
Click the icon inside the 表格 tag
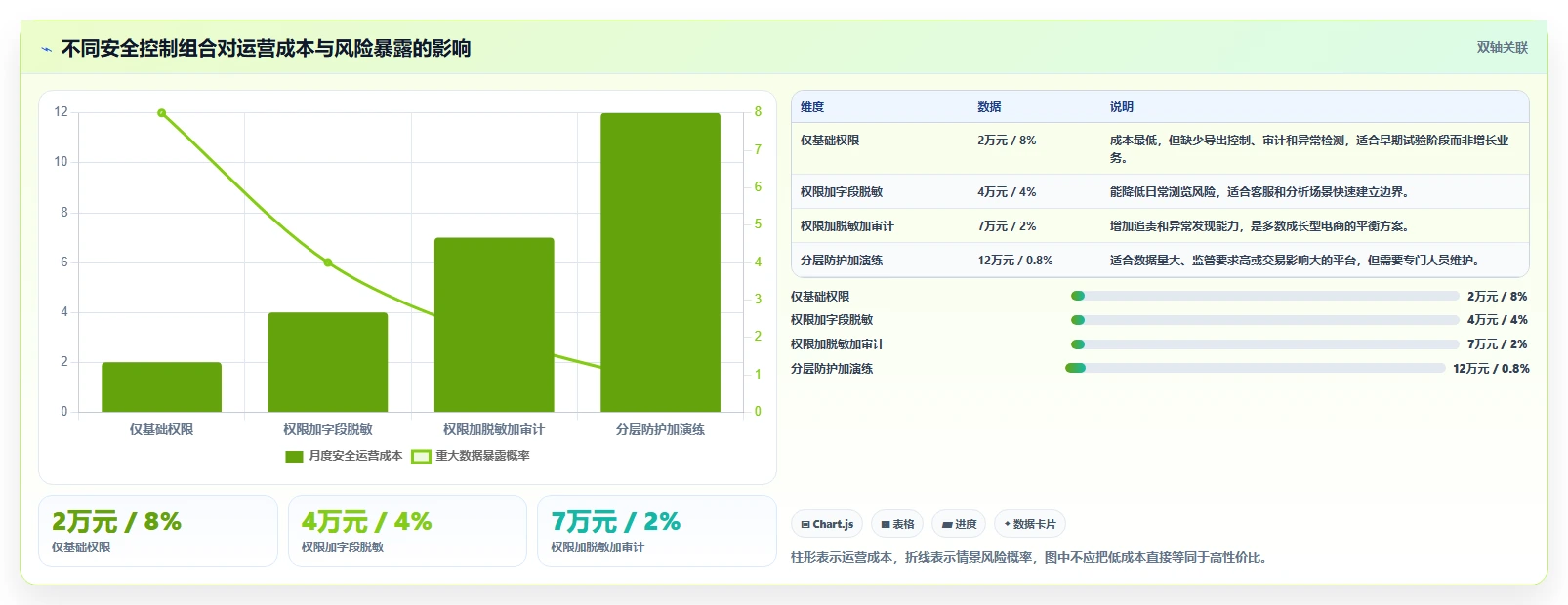[x=886, y=525]
